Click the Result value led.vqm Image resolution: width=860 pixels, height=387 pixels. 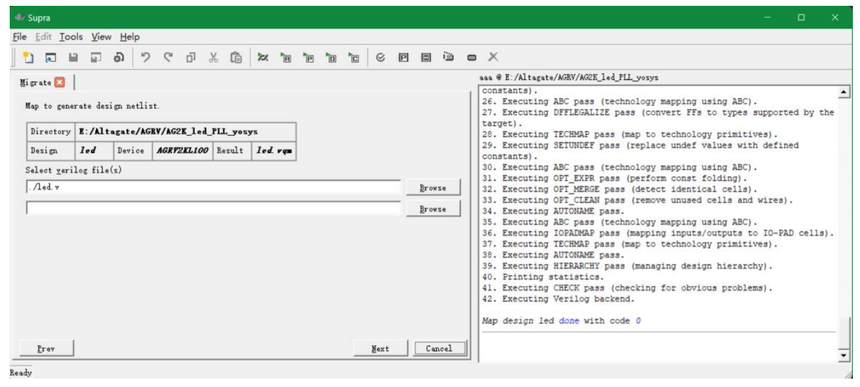click(x=274, y=150)
